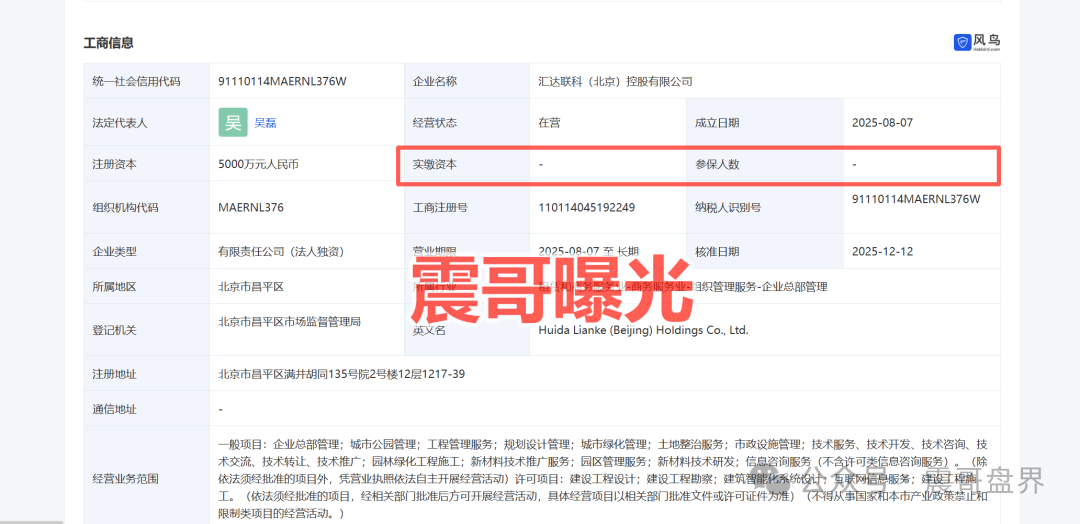Image resolution: width=1080 pixels, height=524 pixels.
Task: Click the 在营 business status value
Action: click(549, 123)
